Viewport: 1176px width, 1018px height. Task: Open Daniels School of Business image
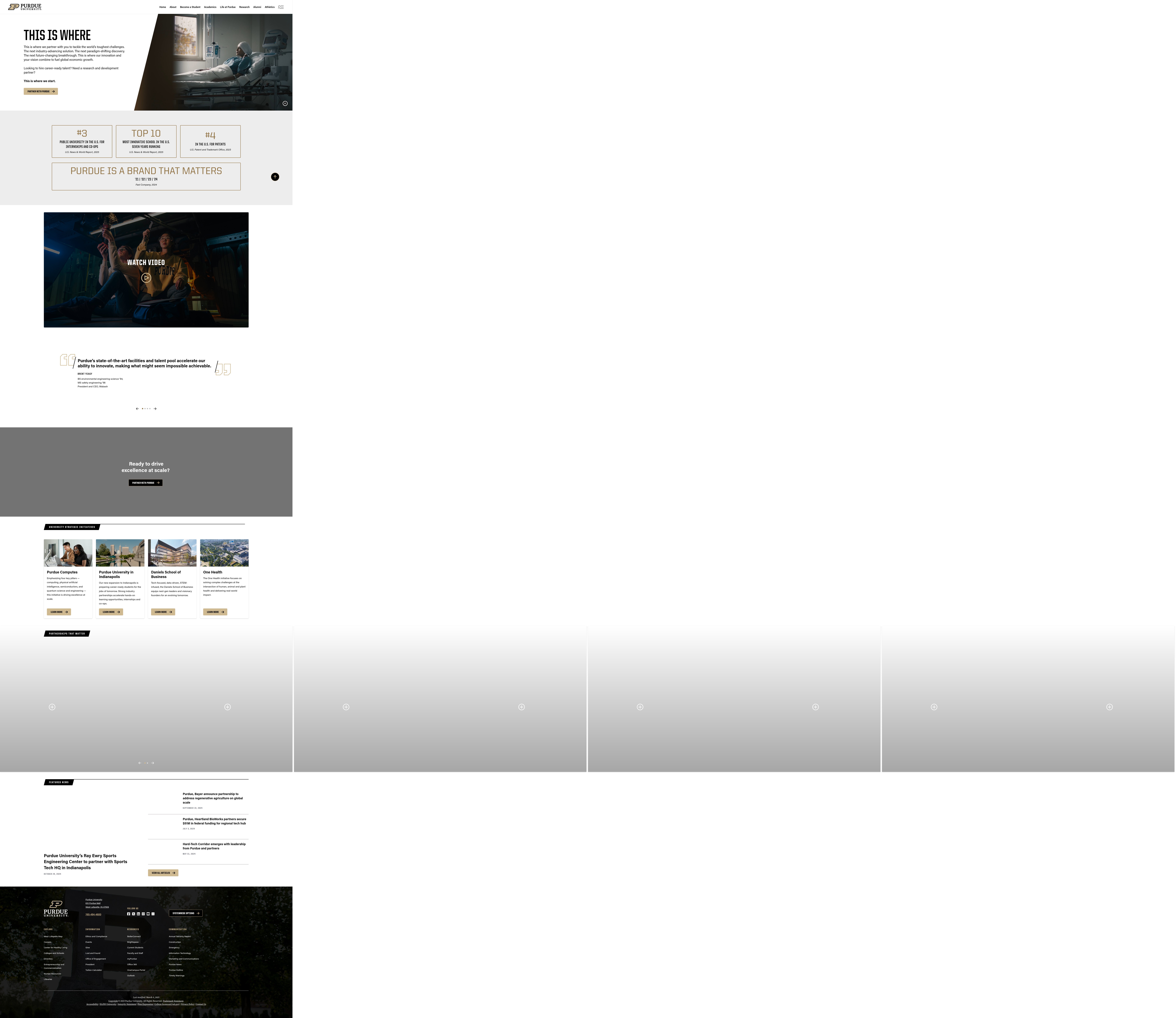(172, 553)
